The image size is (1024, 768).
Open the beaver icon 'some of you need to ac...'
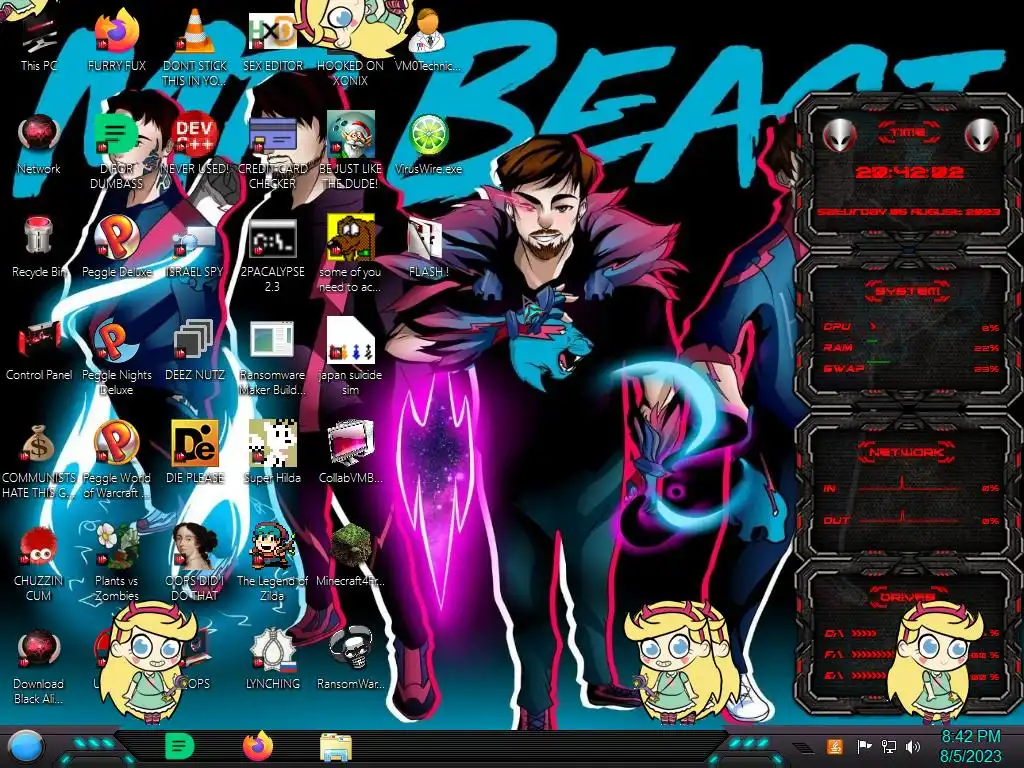[x=350, y=255]
